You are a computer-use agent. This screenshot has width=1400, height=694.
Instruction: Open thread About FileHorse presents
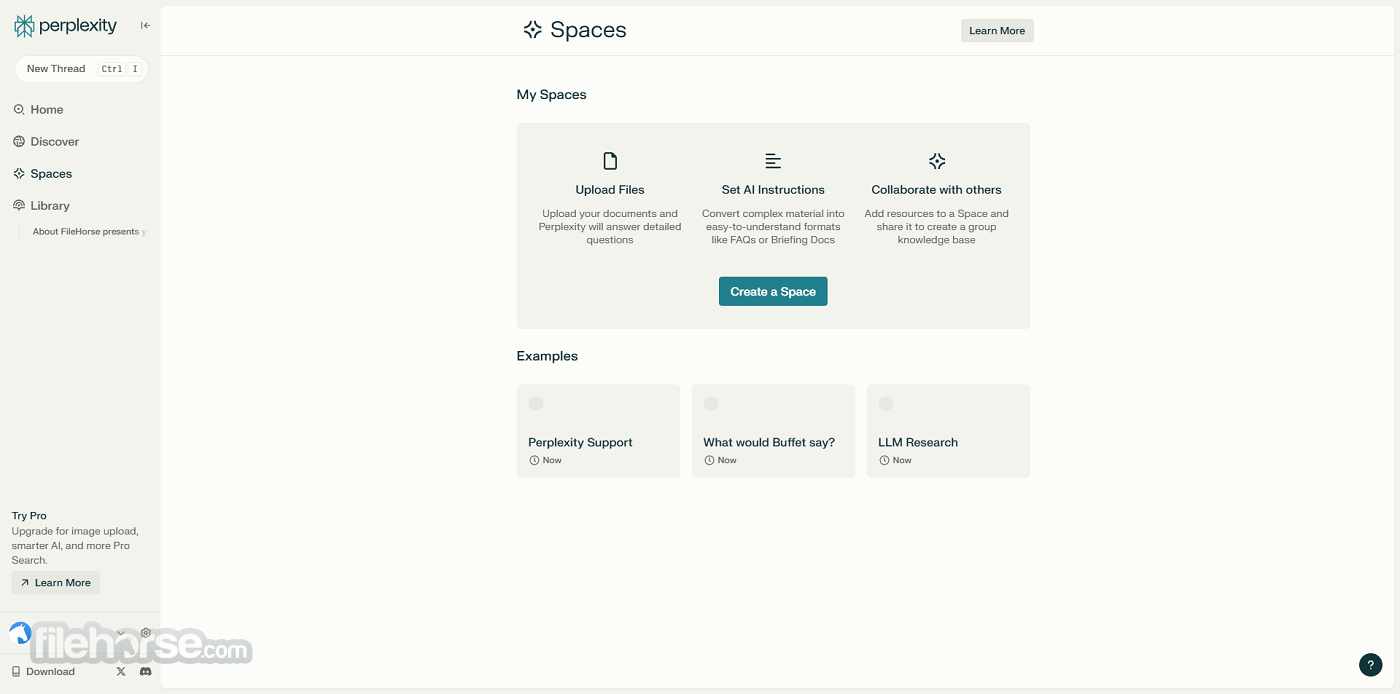[88, 232]
